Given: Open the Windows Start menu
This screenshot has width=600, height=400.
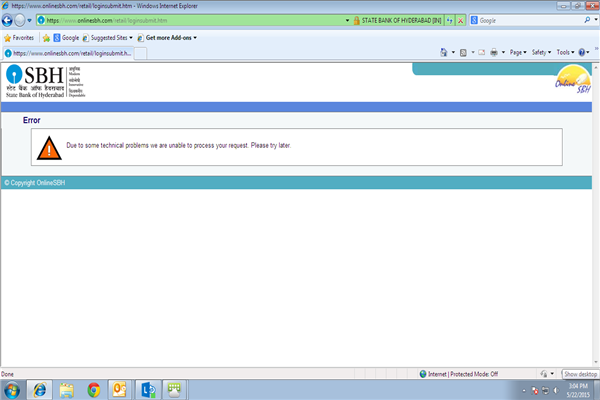Looking at the screenshot, I should point(12,390).
